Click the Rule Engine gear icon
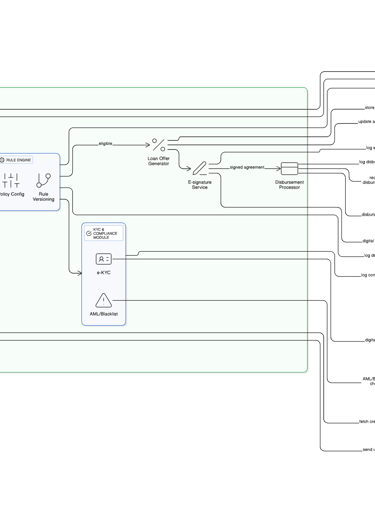 (x=2, y=160)
